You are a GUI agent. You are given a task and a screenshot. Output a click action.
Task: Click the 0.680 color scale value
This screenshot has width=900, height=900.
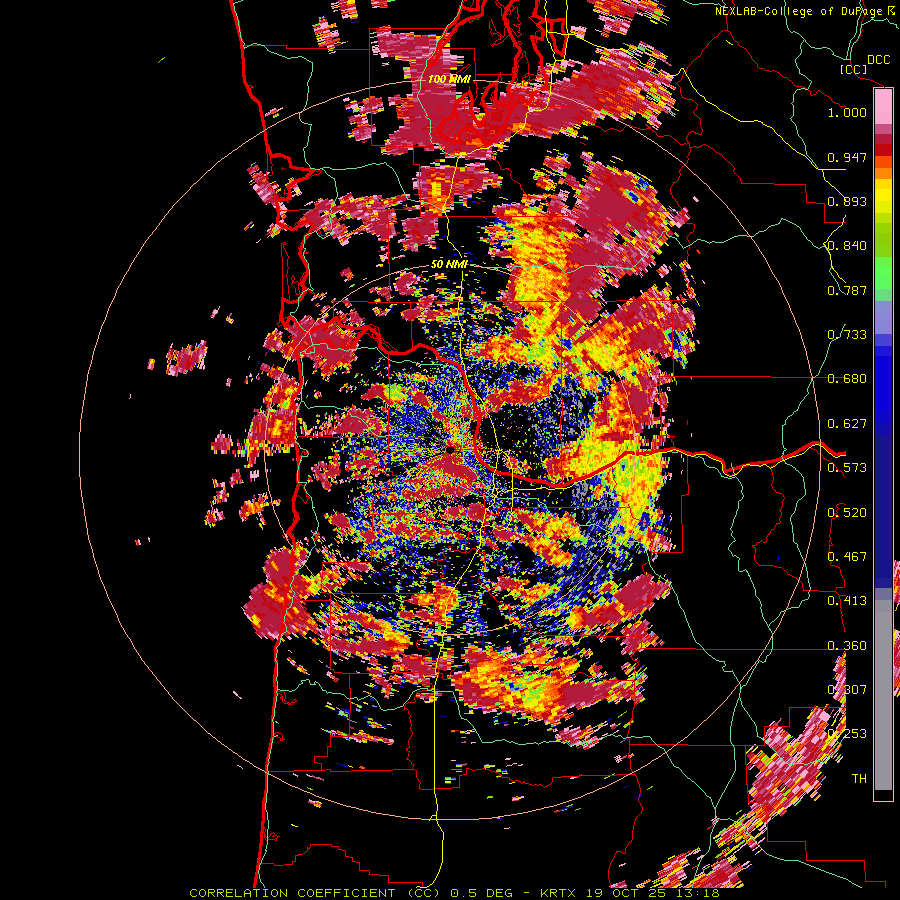coord(847,379)
